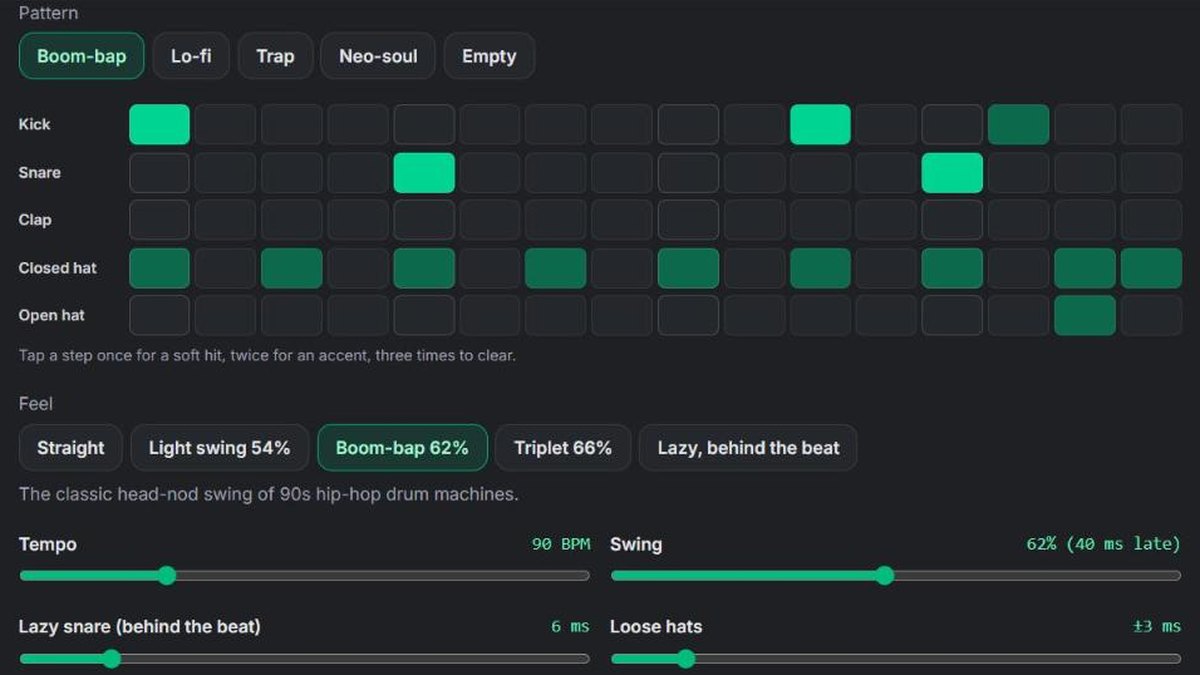
Task: Click the ±3 ms loose hats value
Action: pyautogui.click(x=1157, y=626)
